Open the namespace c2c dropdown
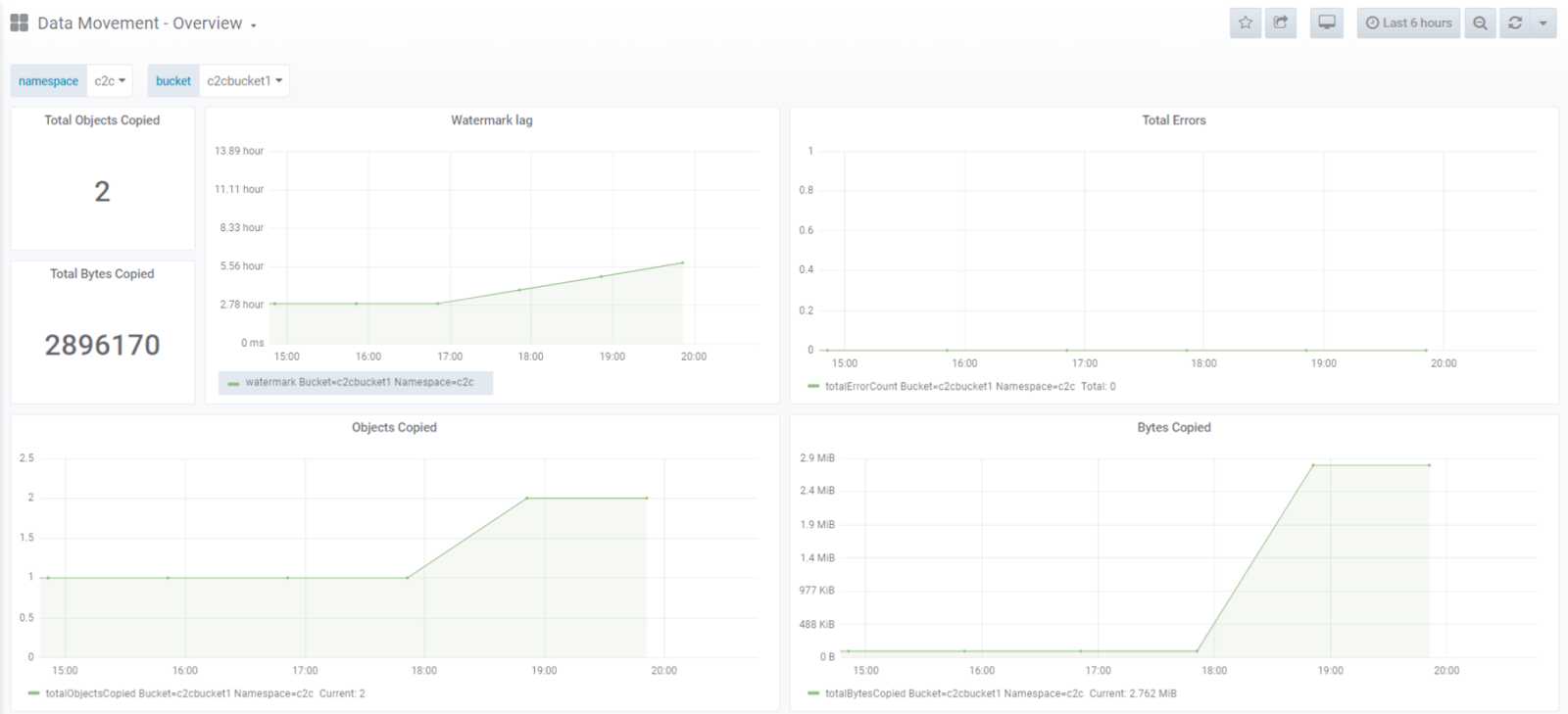 click(x=110, y=81)
